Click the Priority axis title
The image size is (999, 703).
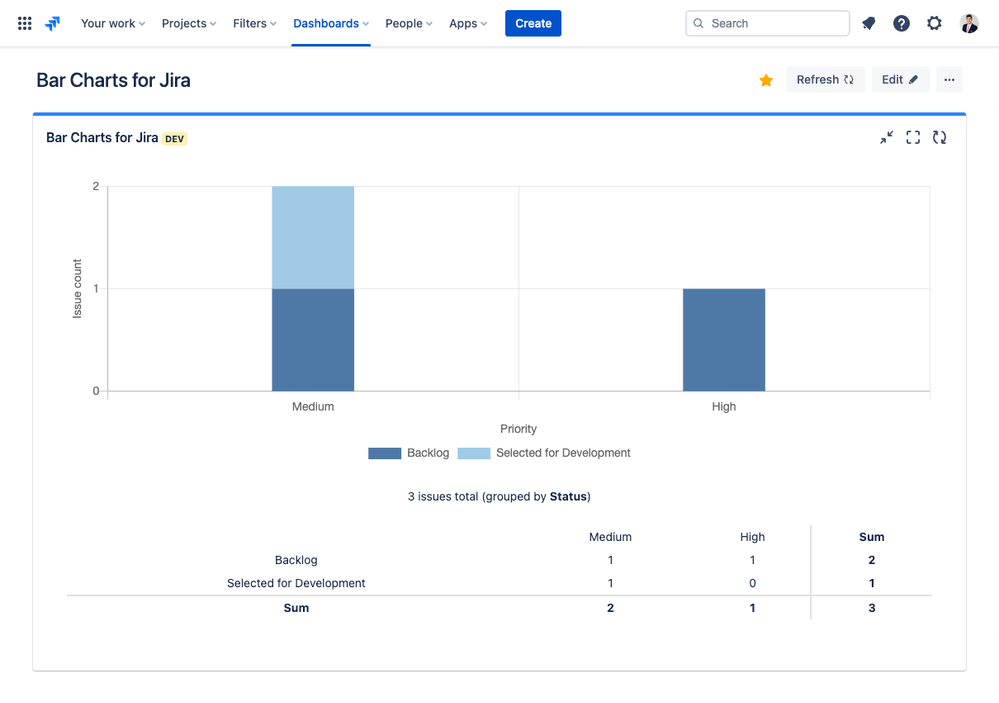click(x=519, y=429)
